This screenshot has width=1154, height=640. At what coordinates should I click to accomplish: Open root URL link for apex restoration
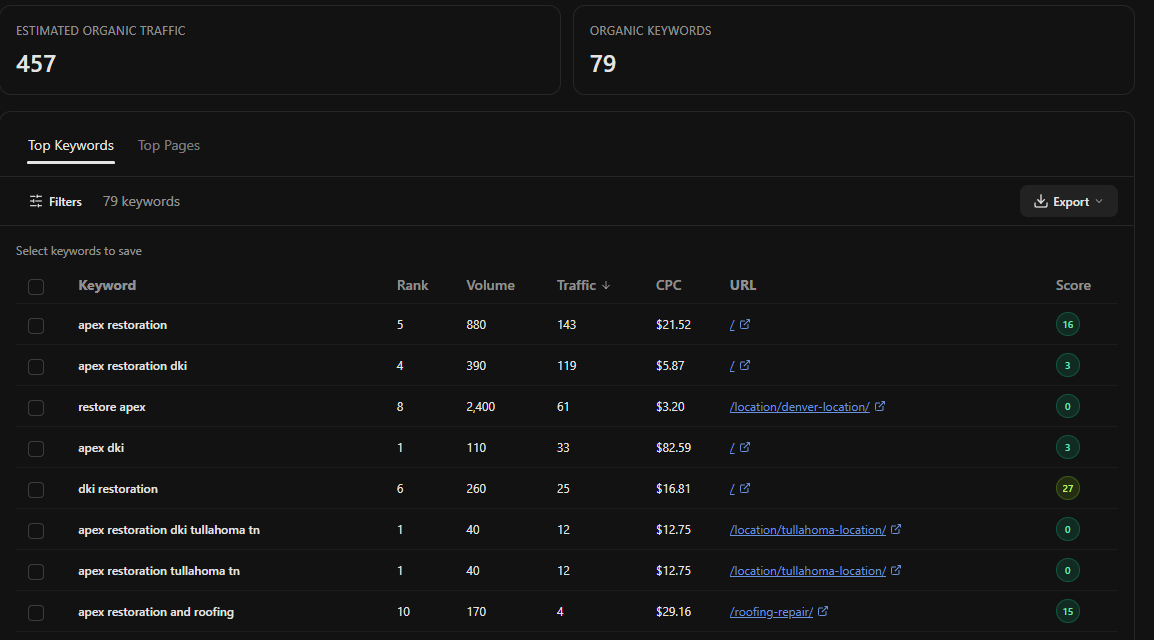coord(732,325)
